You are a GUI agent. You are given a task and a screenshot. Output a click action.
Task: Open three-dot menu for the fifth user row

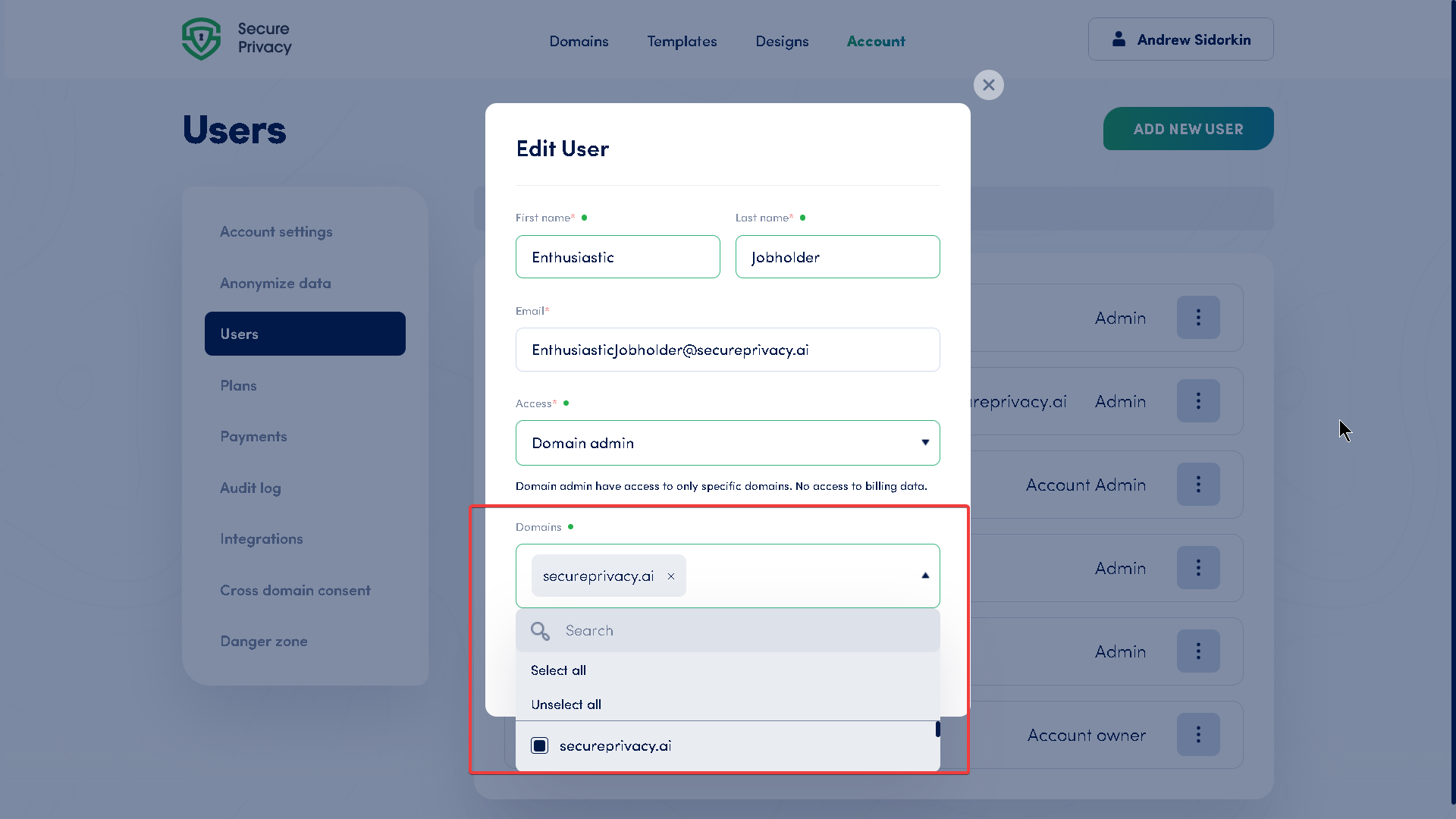pyautogui.click(x=1198, y=651)
